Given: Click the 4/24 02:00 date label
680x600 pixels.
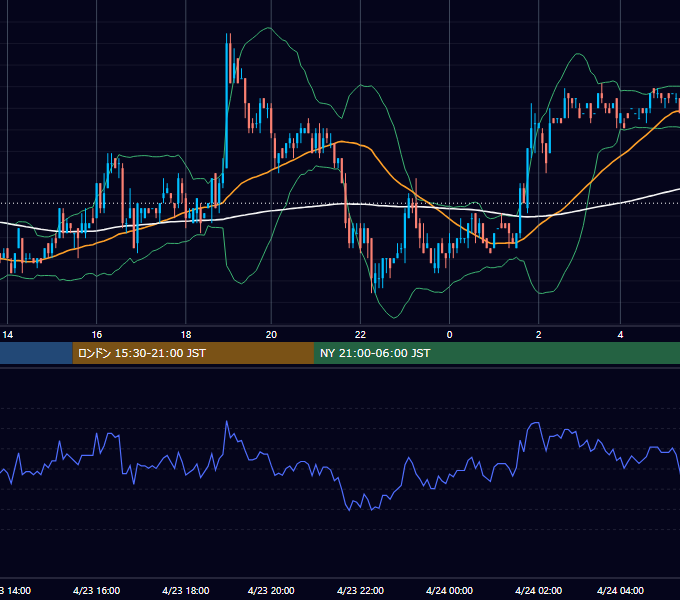Looking at the screenshot, I should coord(539,590).
